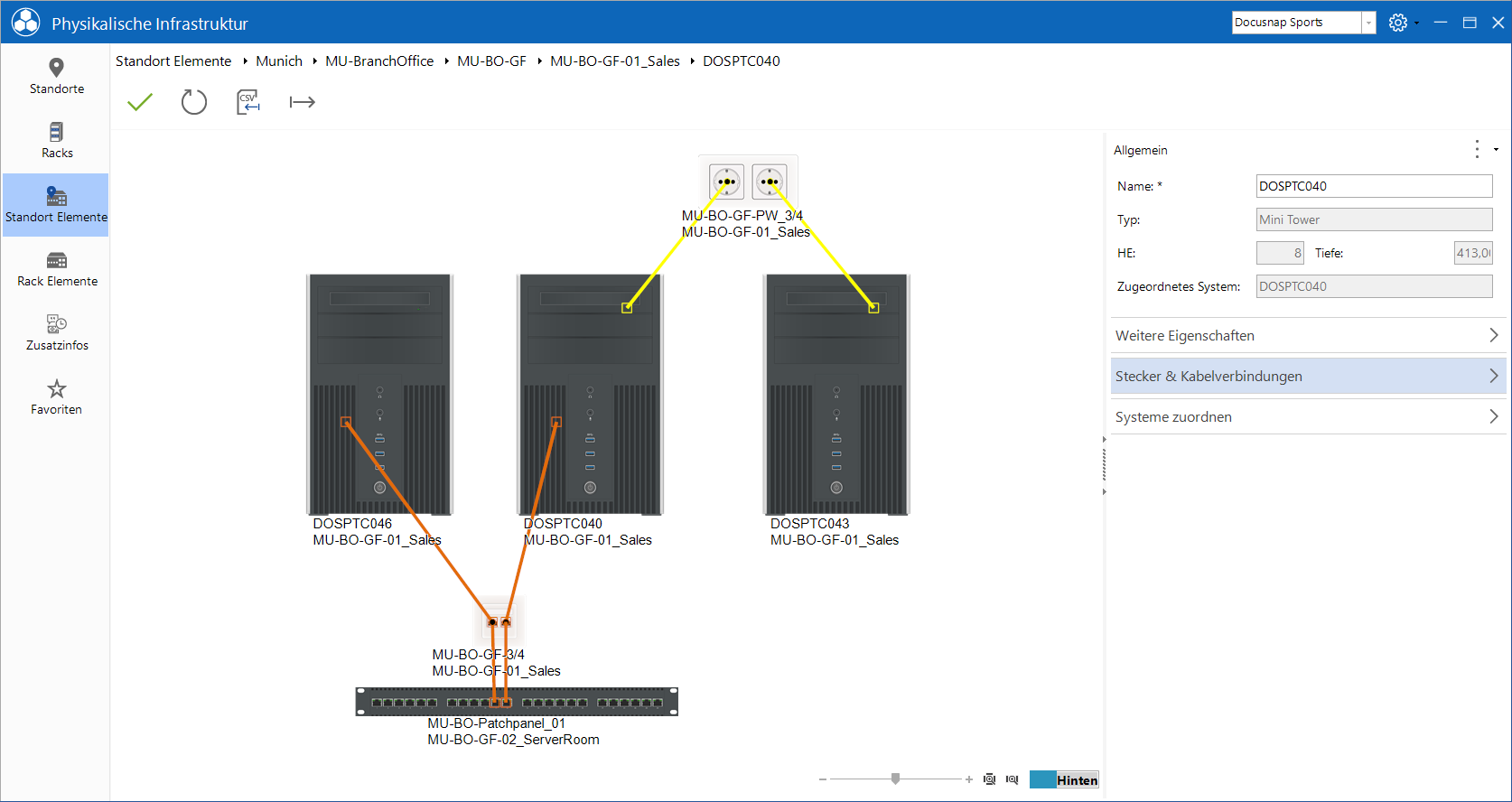The width and height of the screenshot is (1512, 802).
Task: Open the Docusnap Sports company dropdown
Action: [x=1303, y=23]
